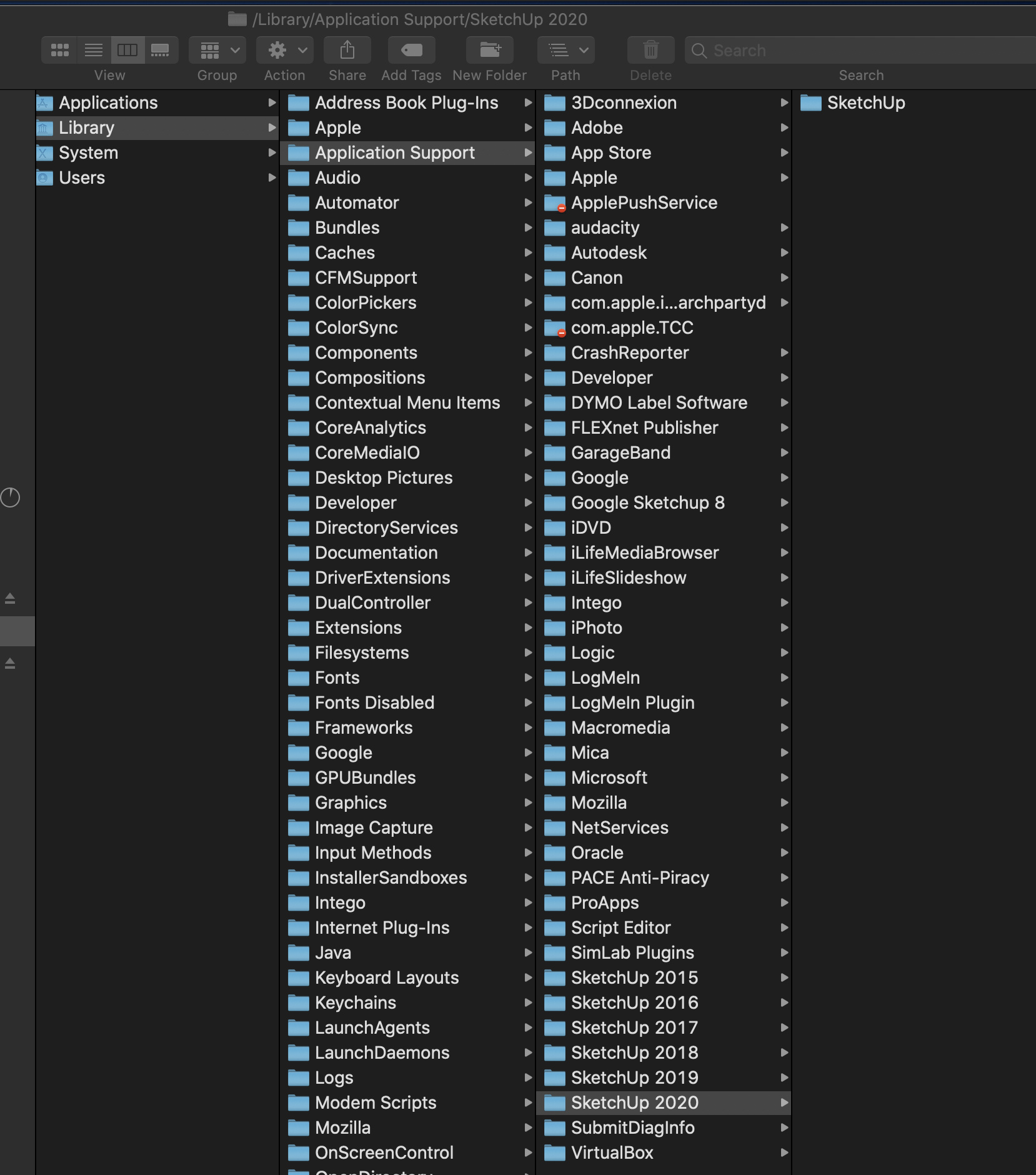Image resolution: width=1036 pixels, height=1175 pixels.
Task: Click the Add Tags button
Action: (x=412, y=50)
